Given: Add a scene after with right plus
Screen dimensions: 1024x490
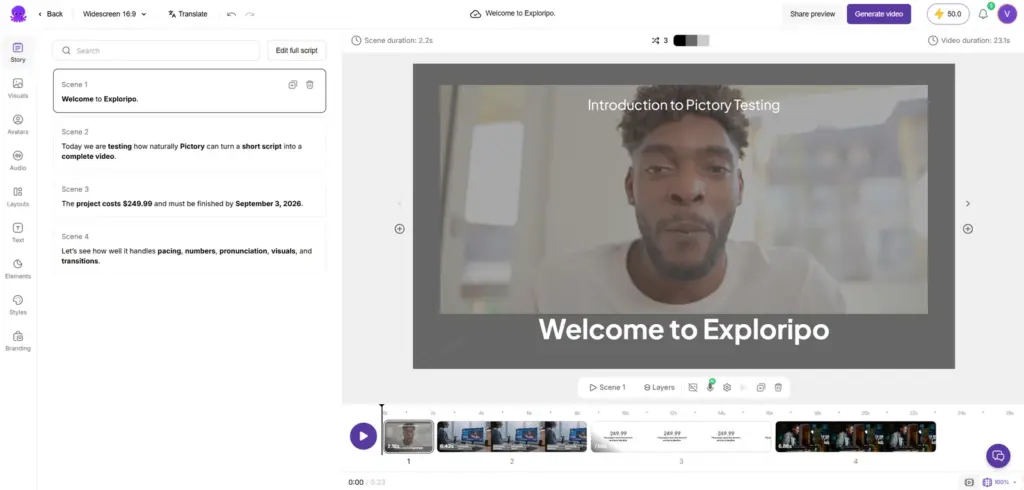Looking at the screenshot, I should click(x=968, y=229).
